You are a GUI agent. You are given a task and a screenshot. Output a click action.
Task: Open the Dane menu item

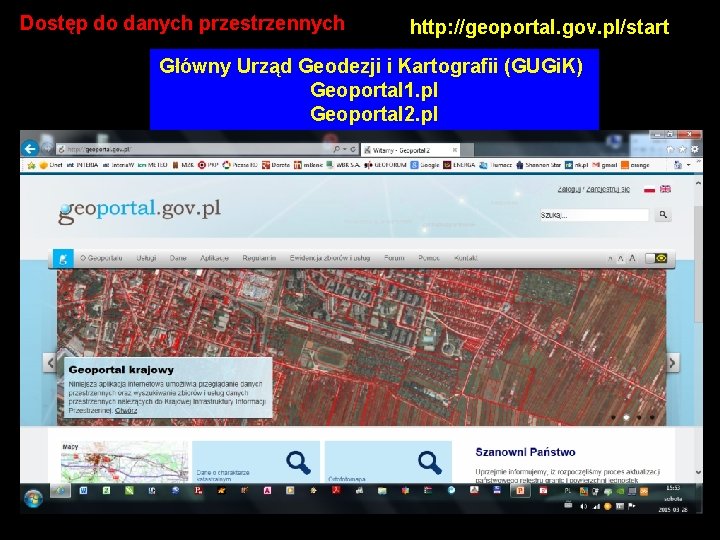(178, 258)
